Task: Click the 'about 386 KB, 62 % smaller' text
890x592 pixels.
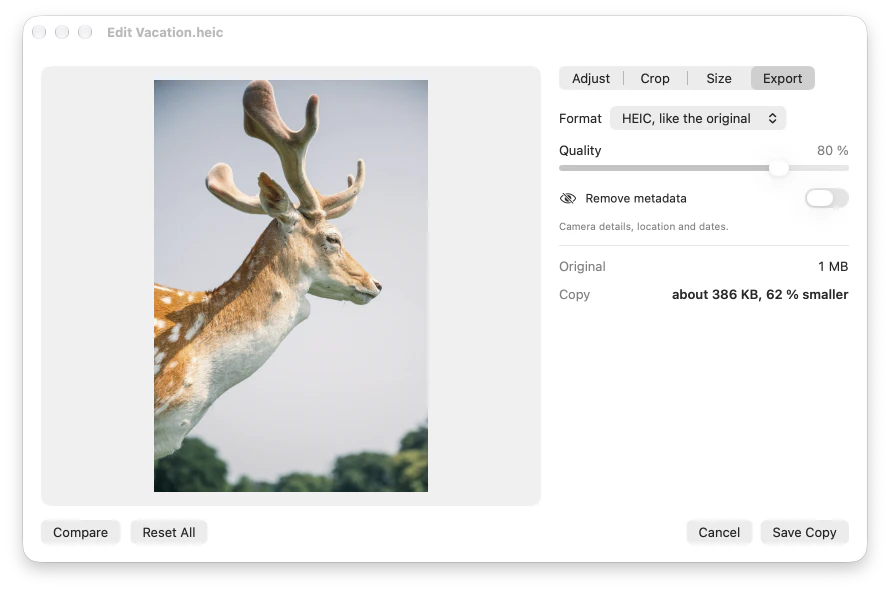Action: [760, 295]
